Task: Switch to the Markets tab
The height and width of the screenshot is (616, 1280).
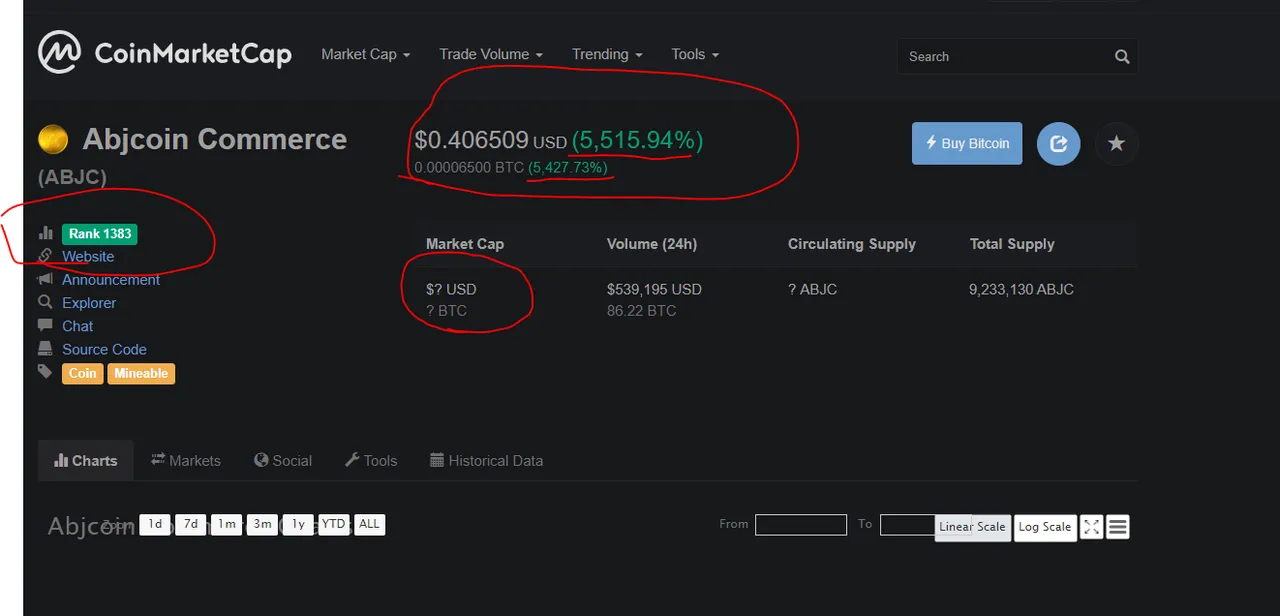Action: click(x=186, y=461)
